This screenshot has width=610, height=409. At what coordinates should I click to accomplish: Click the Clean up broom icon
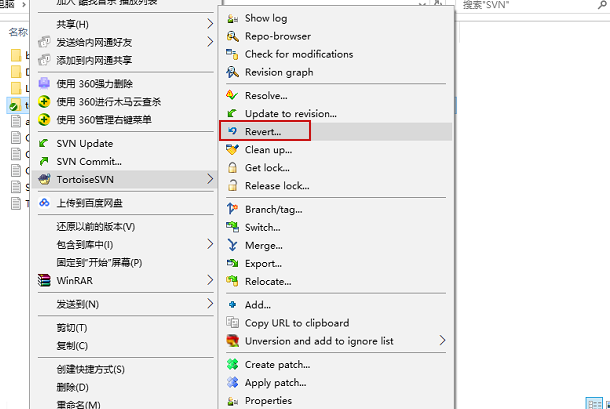point(233,149)
